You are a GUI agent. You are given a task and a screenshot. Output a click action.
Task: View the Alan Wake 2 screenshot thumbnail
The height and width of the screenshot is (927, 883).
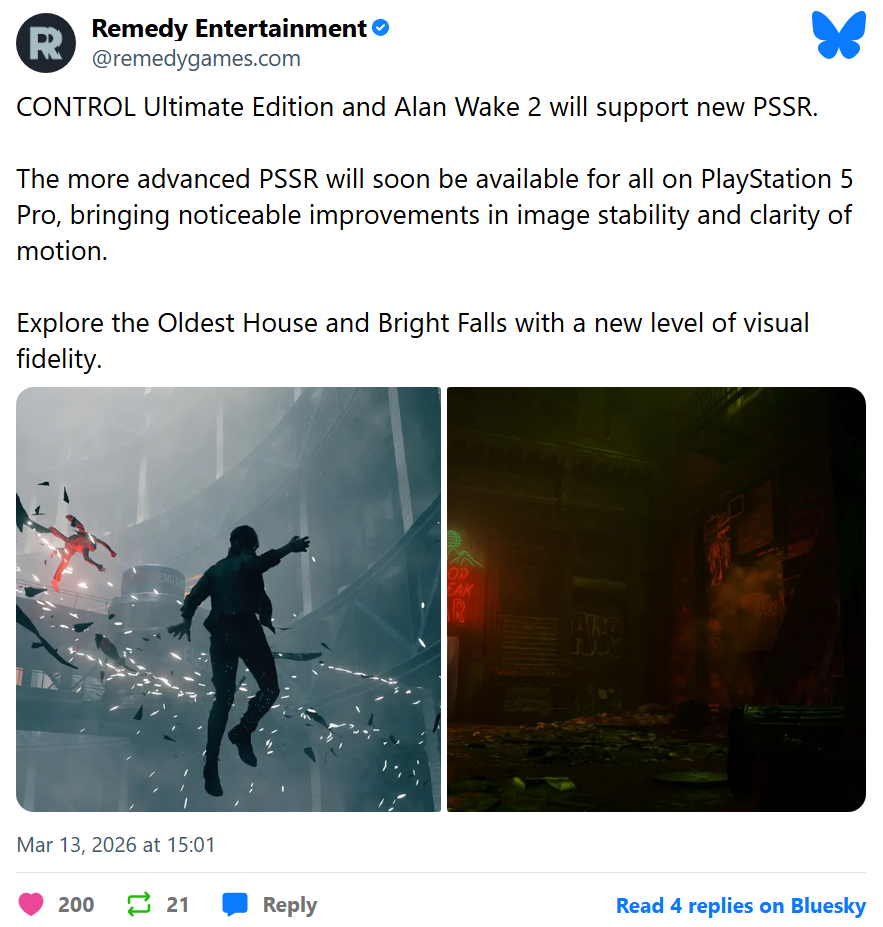(x=656, y=599)
